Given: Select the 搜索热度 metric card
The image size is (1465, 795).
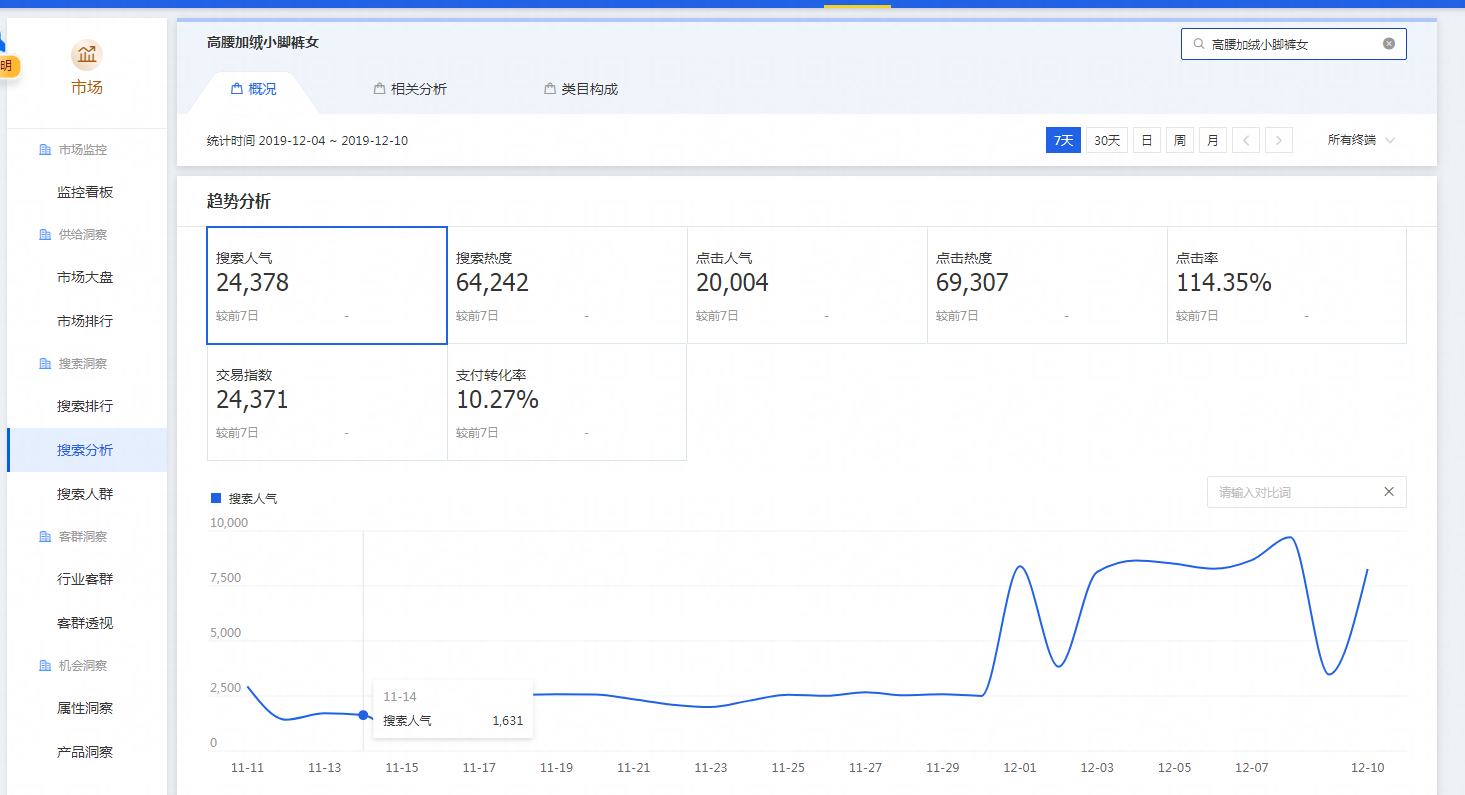Looking at the screenshot, I should [x=567, y=286].
